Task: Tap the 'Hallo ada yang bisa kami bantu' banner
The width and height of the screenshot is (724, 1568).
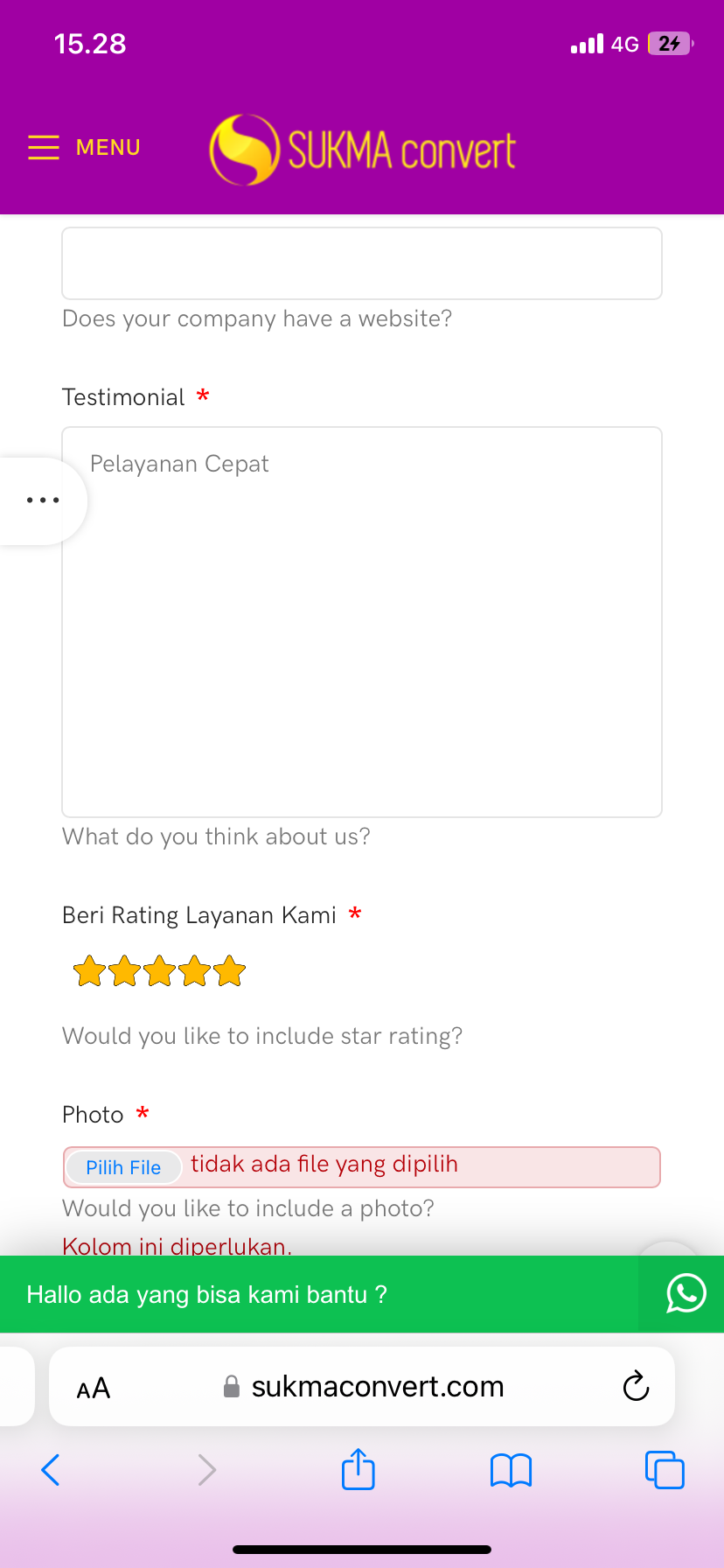Action: tap(206, 1295)
